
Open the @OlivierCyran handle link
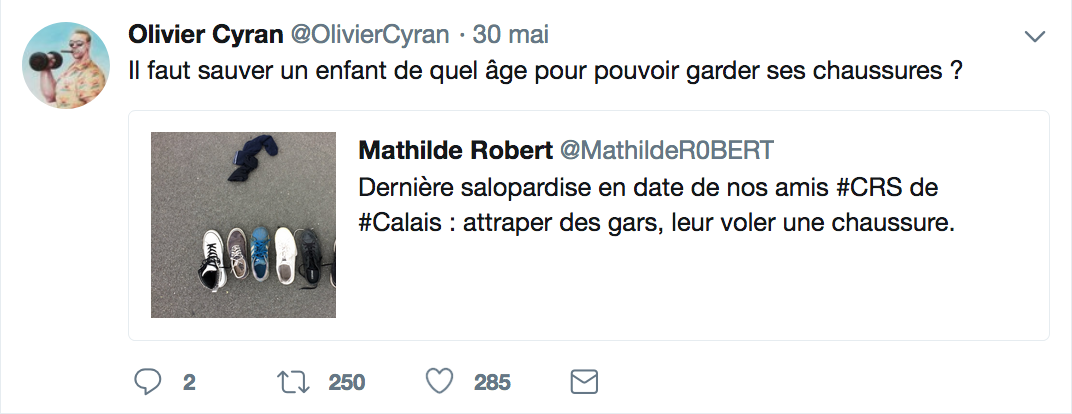[369, 35]
